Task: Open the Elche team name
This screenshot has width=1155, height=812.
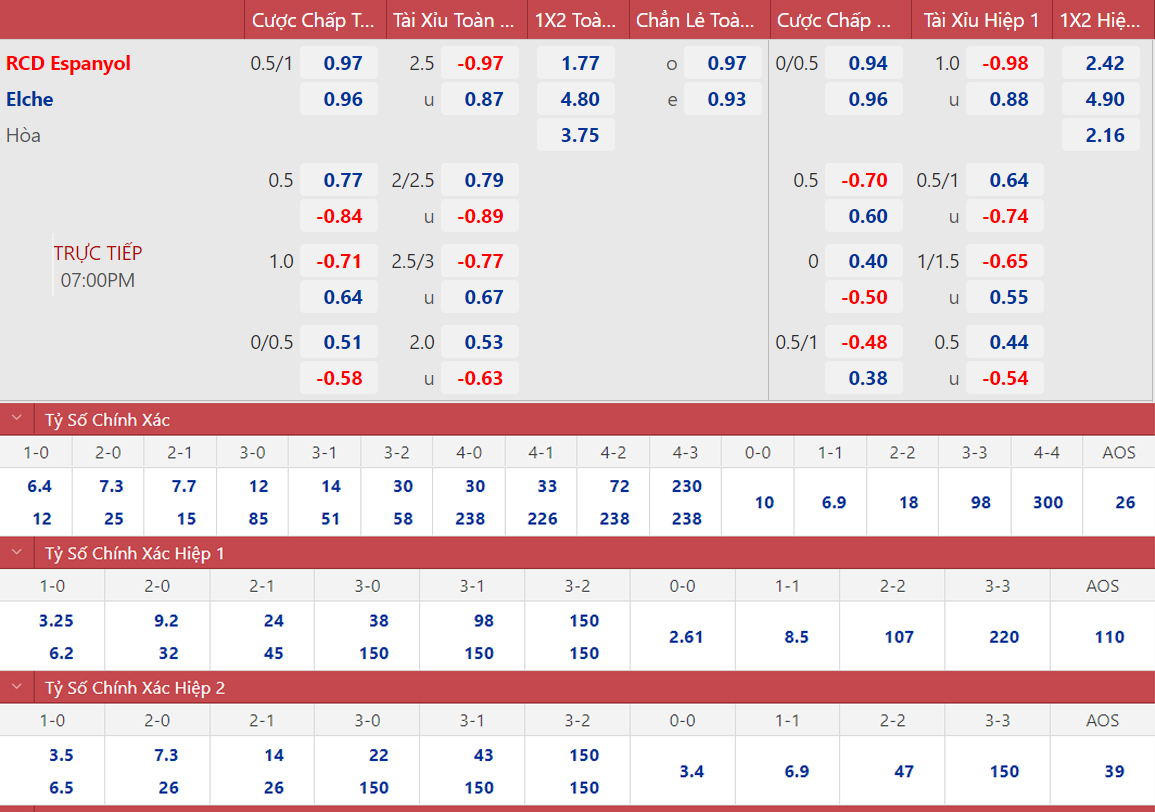Action: point(29,99)
